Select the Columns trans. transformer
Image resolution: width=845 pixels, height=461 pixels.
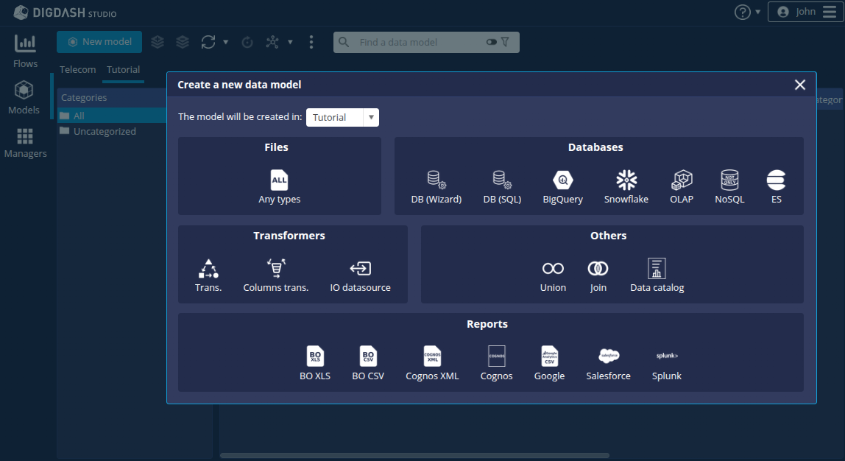pyautogui.click(x=275, y=274)
